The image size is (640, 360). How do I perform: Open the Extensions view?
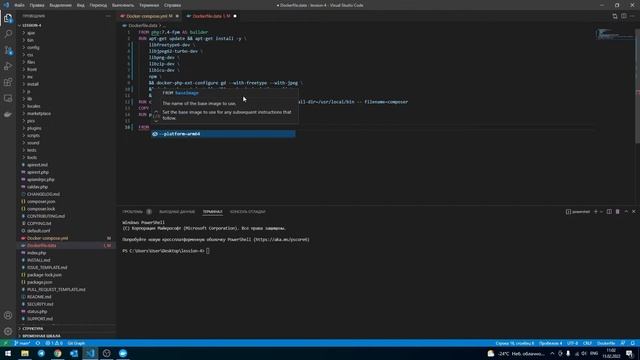pos(8,82)
